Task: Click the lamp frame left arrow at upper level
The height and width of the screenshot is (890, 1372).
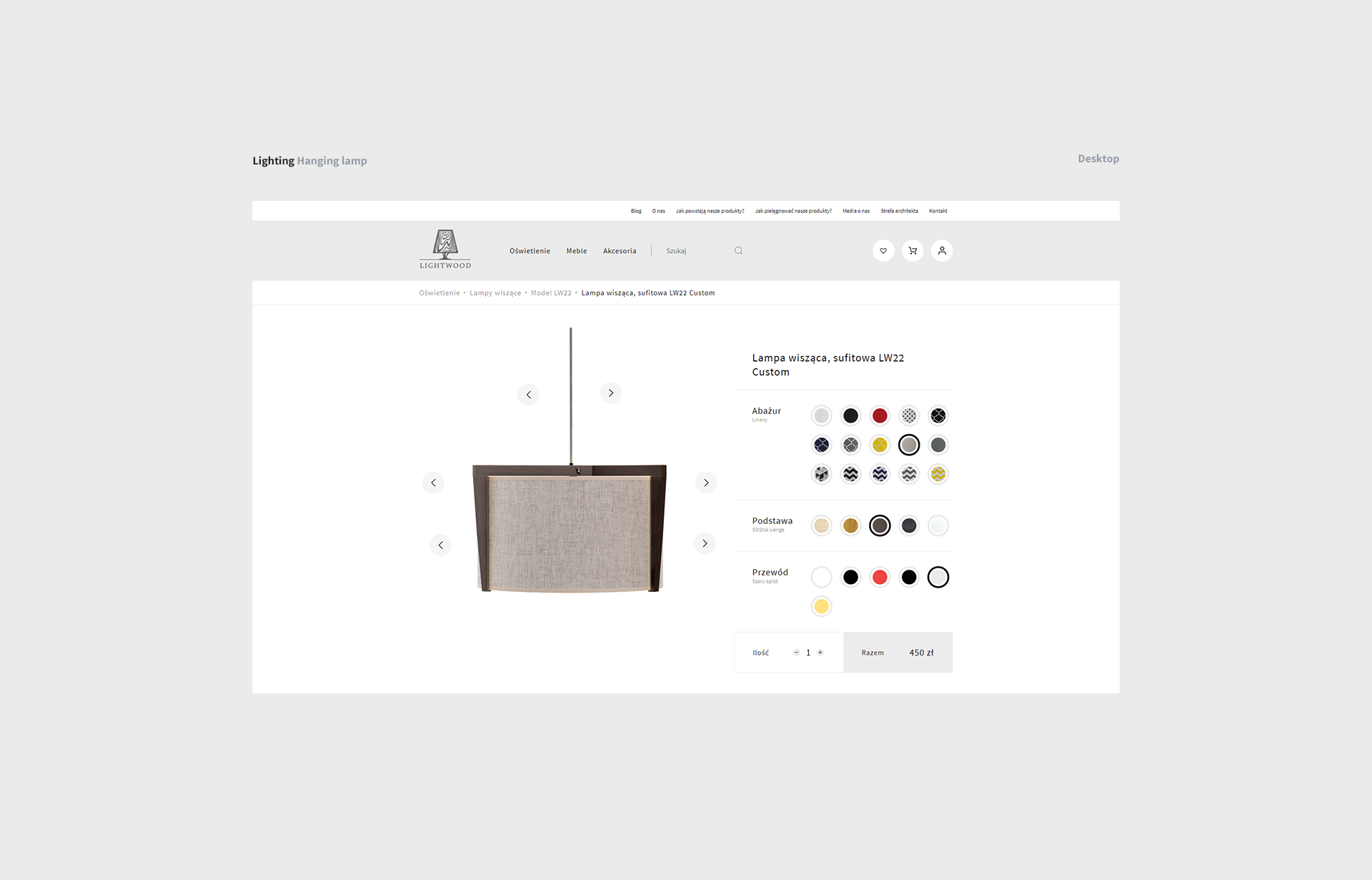Action: tap(433, 483)
